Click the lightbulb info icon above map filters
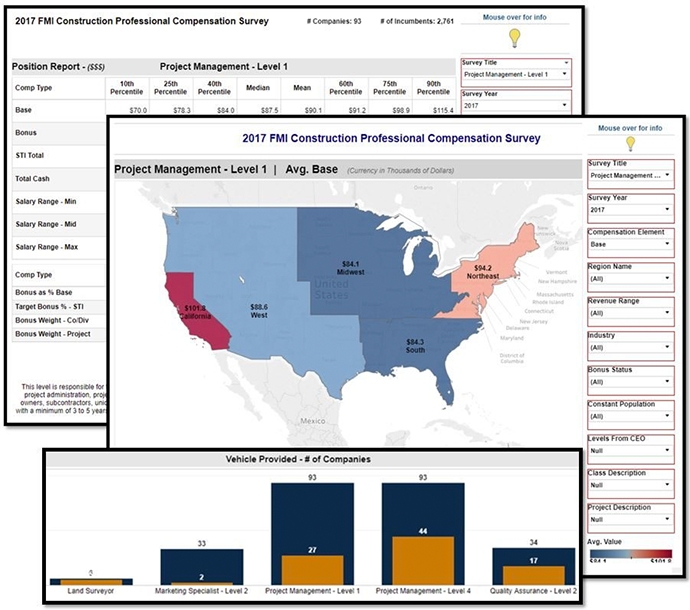The width and height of the screenshot is (690, 610). 631,144
